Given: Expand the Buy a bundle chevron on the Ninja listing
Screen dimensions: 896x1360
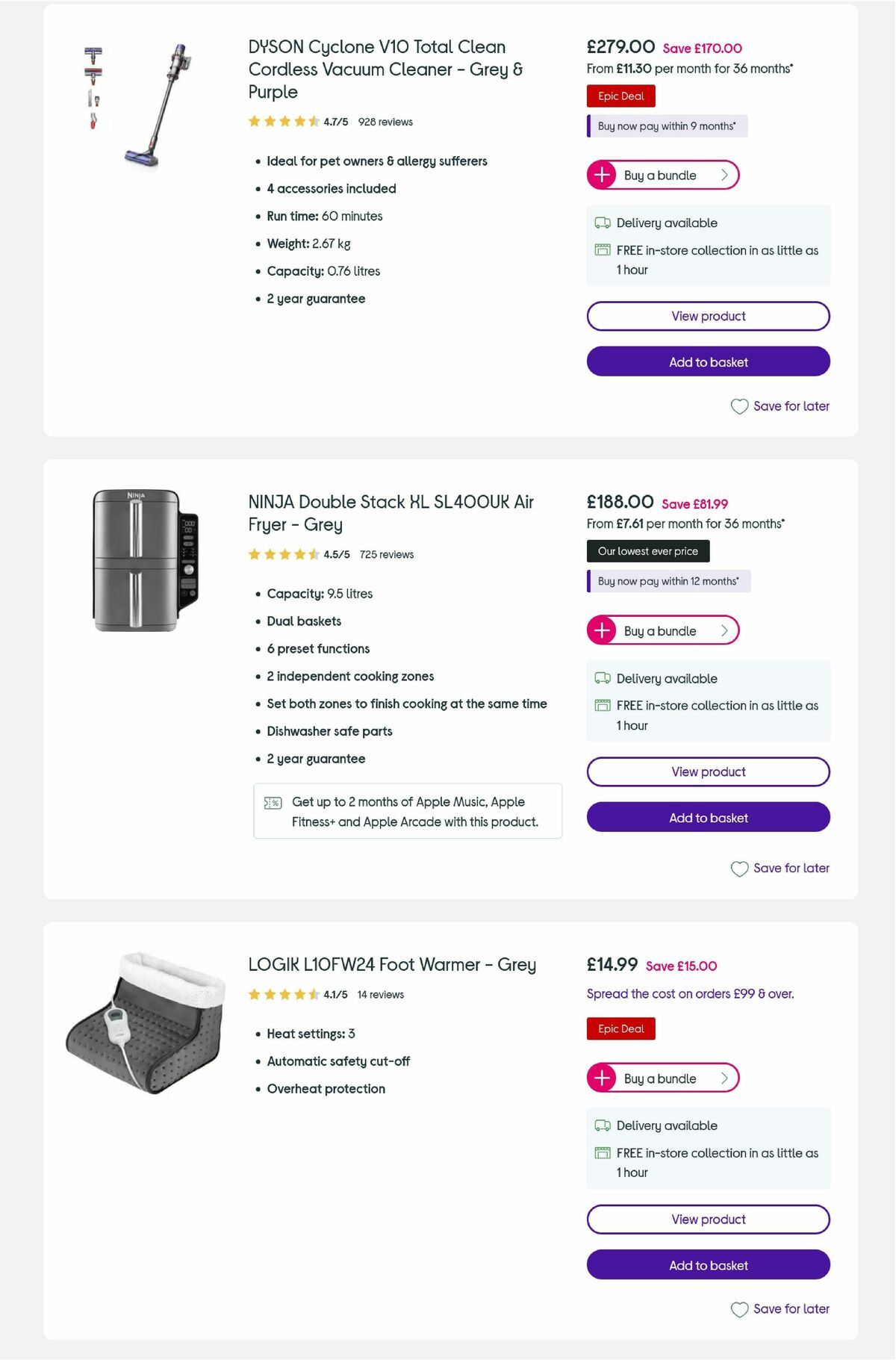Looking at the screenshot, I should [724, 630].
